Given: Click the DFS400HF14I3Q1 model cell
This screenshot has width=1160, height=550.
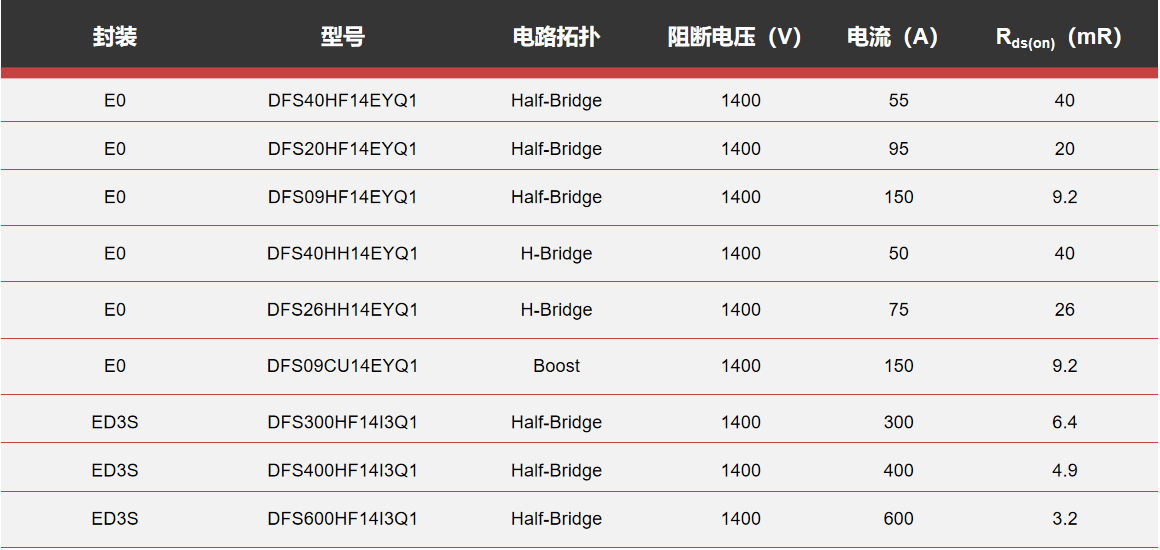Looking at the screenshot, I should (x=342, y=470).
